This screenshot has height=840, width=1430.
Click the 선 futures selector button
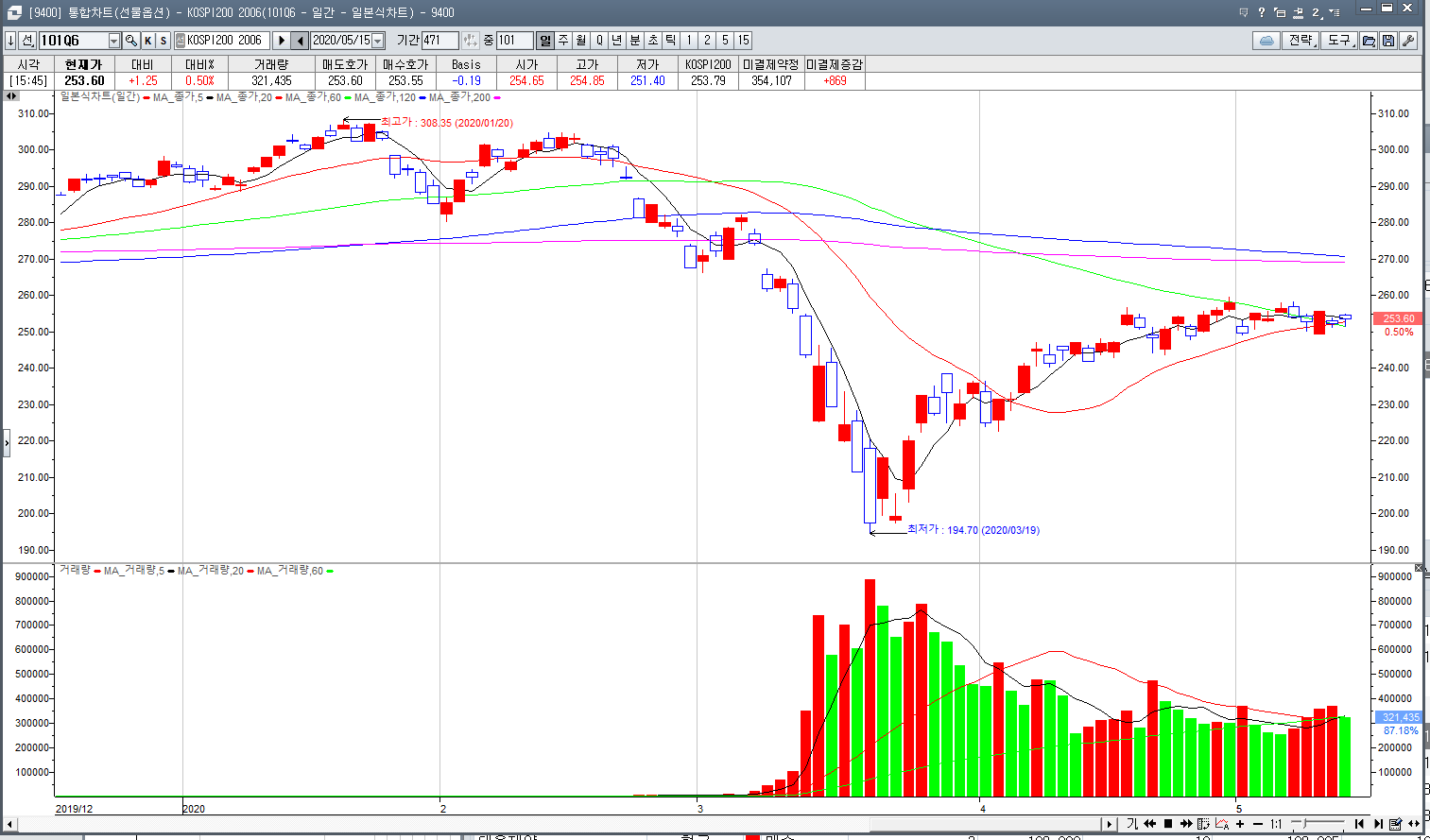(27, 41)
